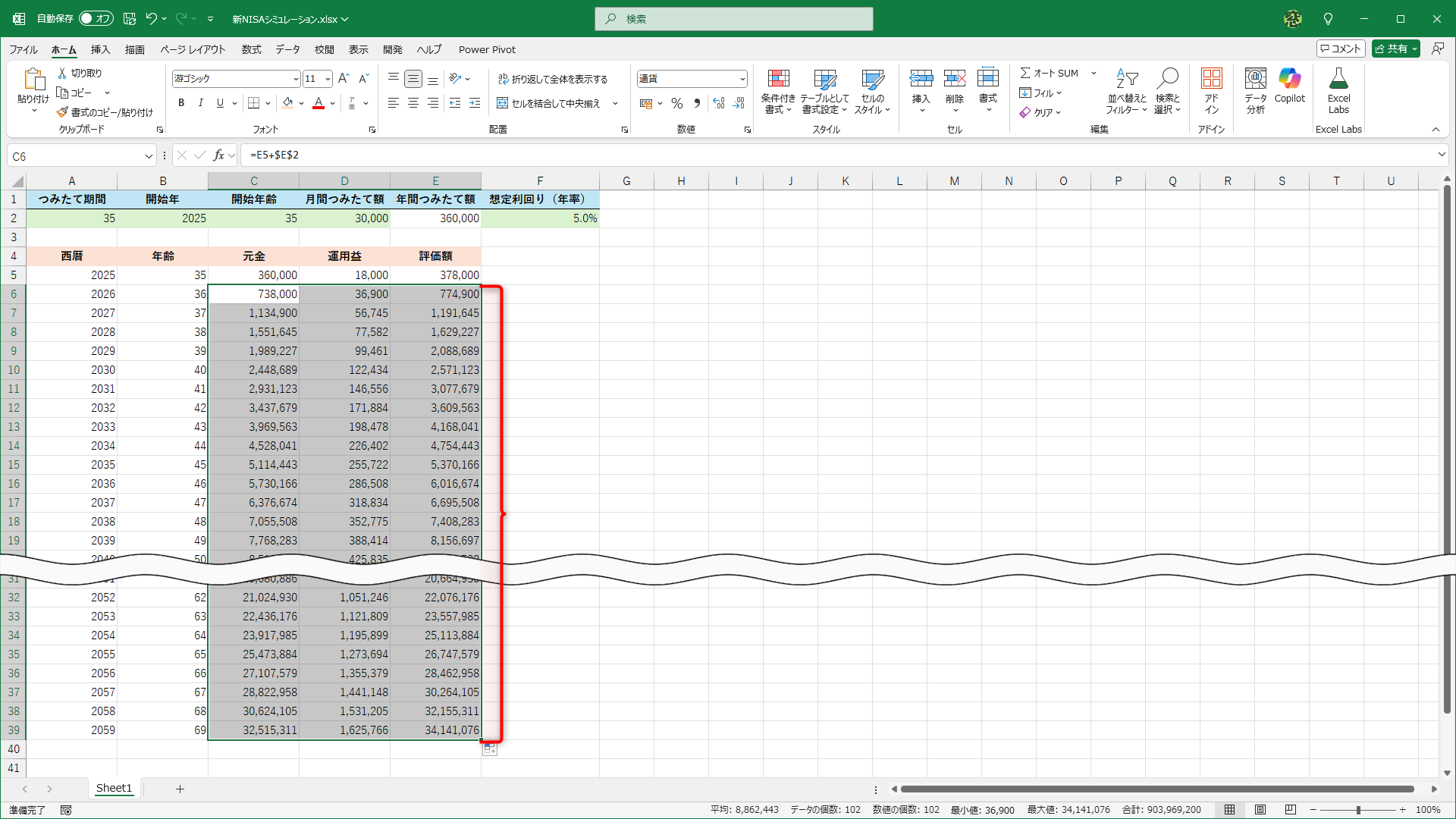This screenshot has width=1456, height=819.
Task: Expand the number format dropdown (通貨)
Action: coord(742,79)
